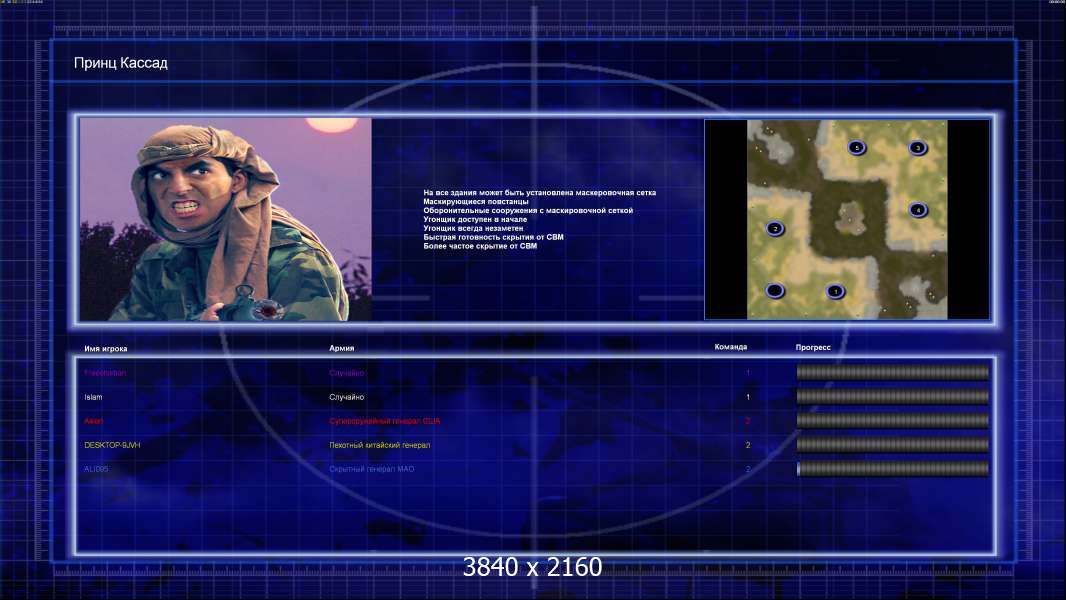This screenshot has height=600, width=1066.
Task: Click player name ALI095
Action: (96, 469)
